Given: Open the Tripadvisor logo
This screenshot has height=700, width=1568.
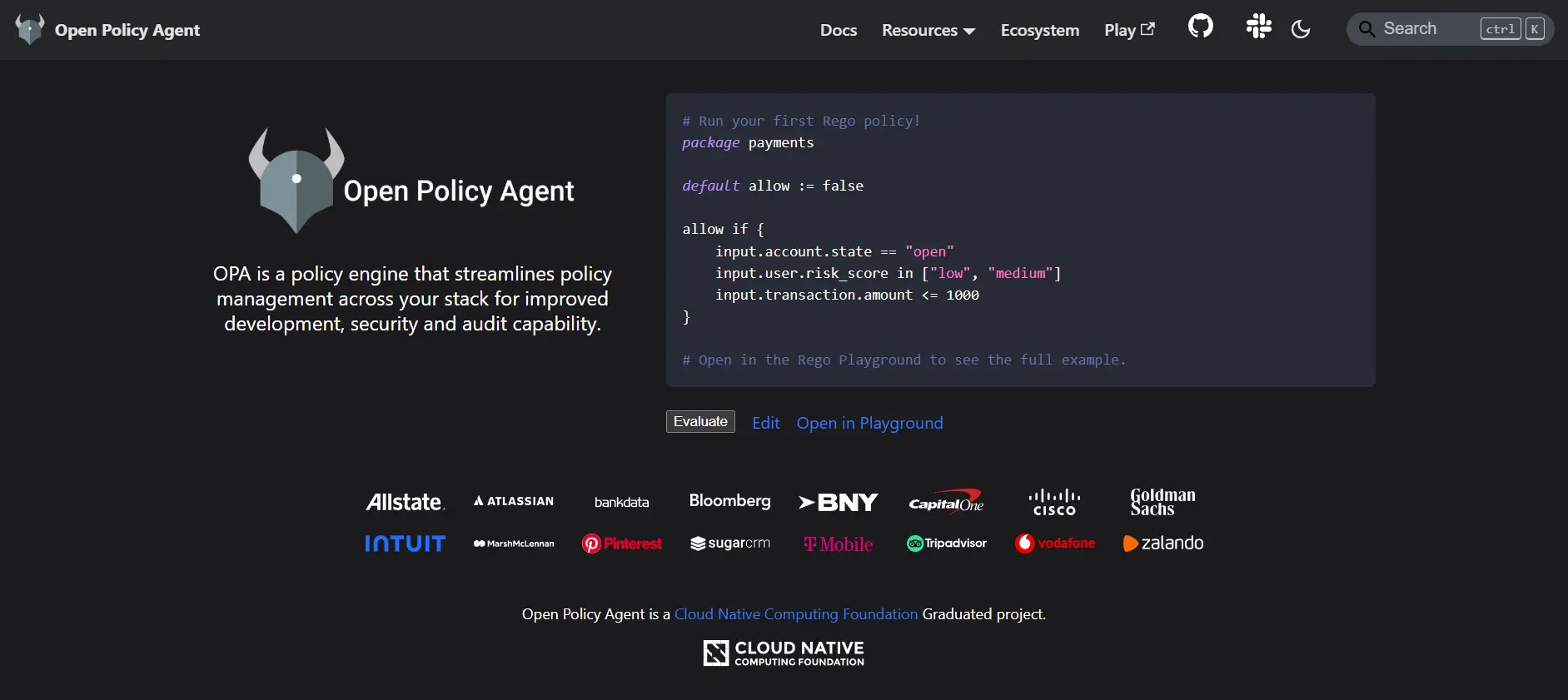Looking at the screenshot, I should [x=947, y=544].
